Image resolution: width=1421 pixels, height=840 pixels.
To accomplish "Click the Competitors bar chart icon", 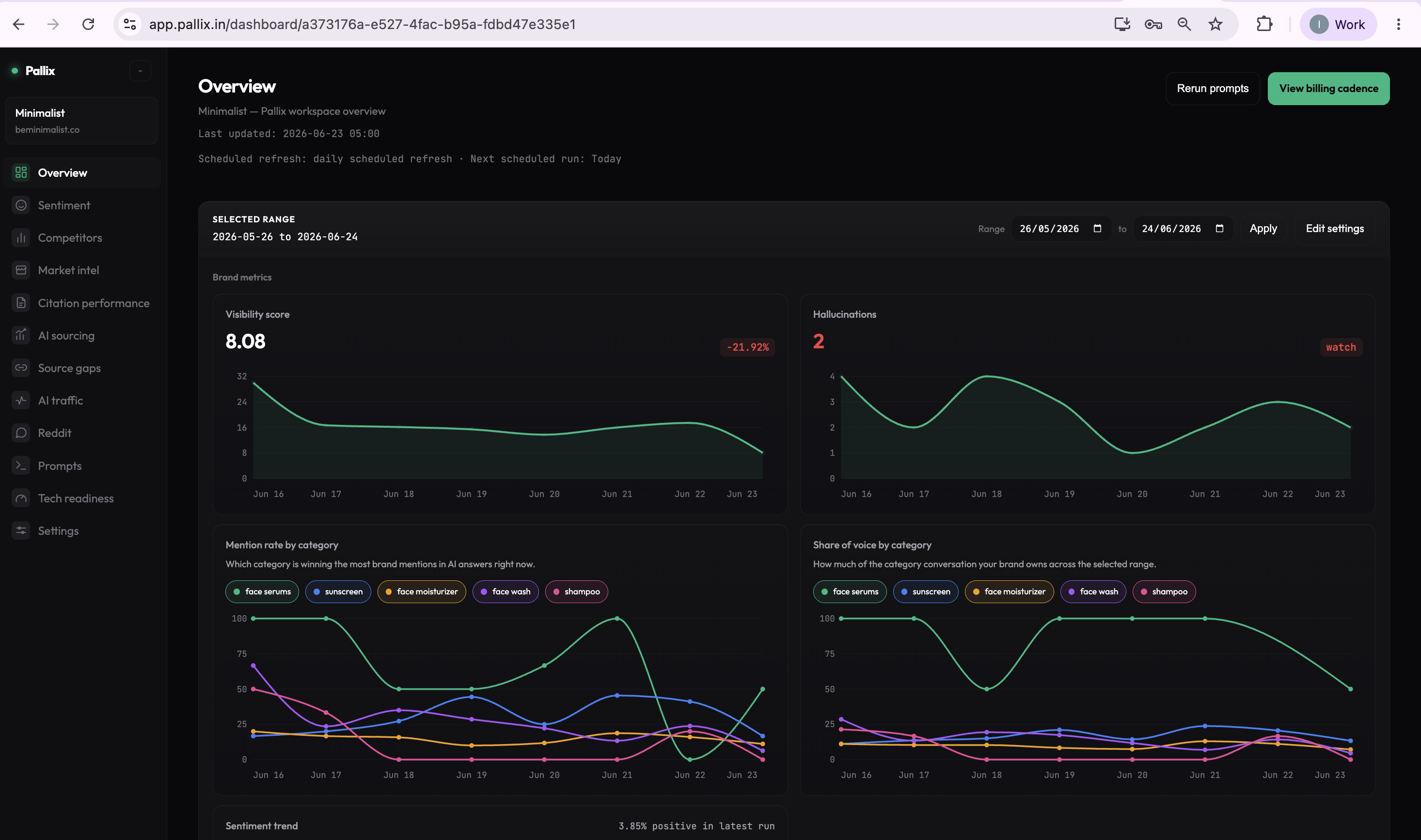I will coord(21,238).
